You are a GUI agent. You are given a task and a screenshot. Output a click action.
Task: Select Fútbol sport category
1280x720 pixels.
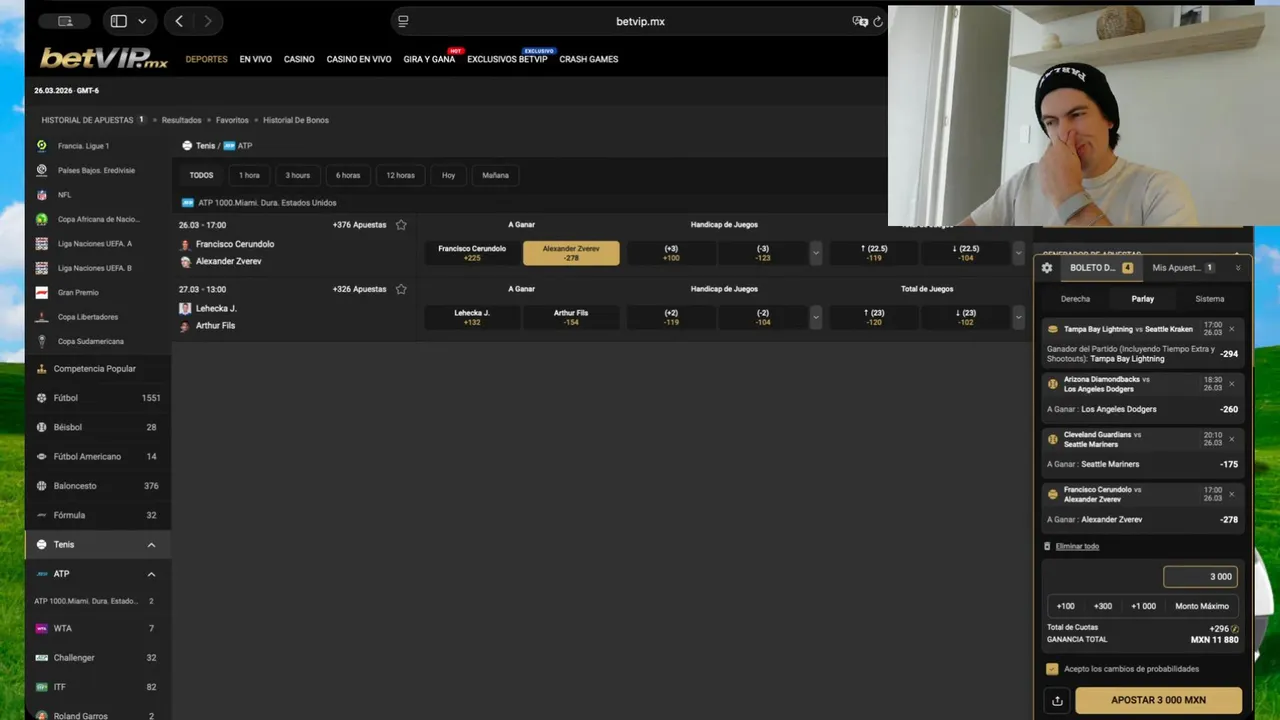point(98,398)
